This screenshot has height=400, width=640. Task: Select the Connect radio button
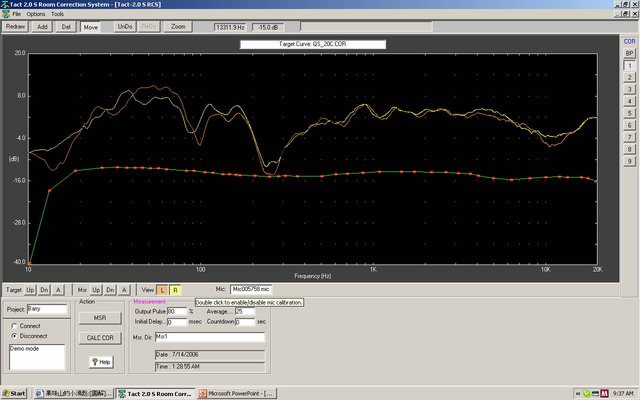14,326
